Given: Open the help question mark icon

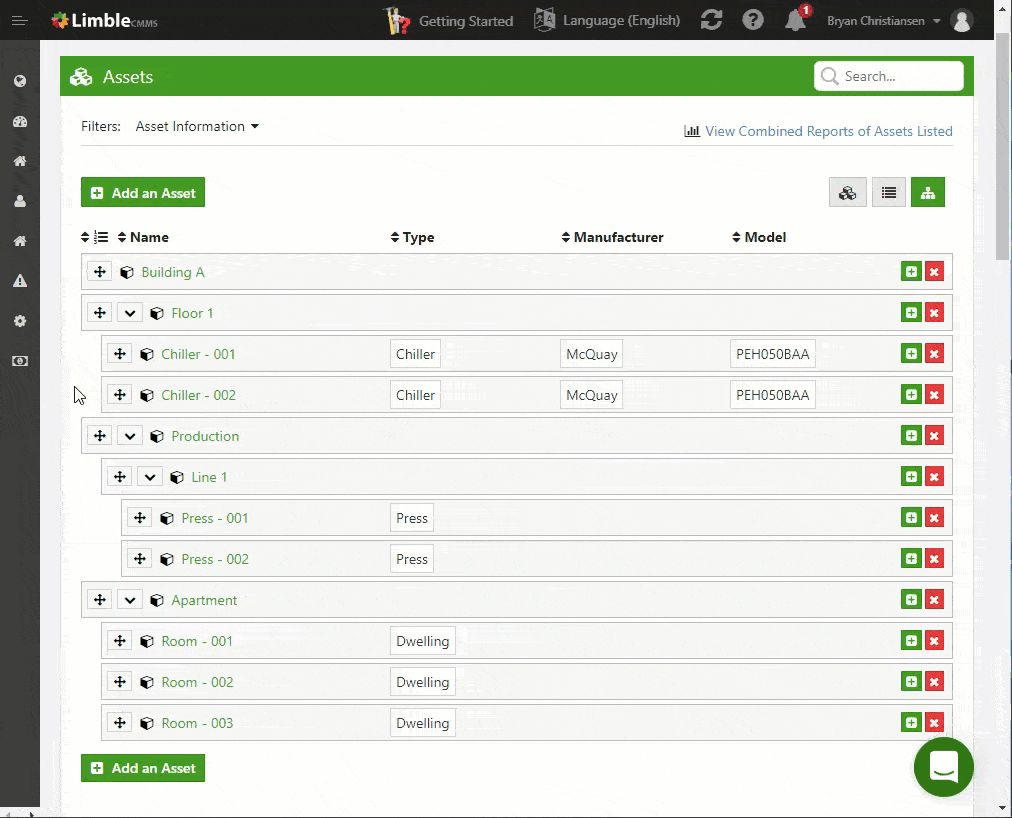Looking at the screenshot, I should 753,20.
